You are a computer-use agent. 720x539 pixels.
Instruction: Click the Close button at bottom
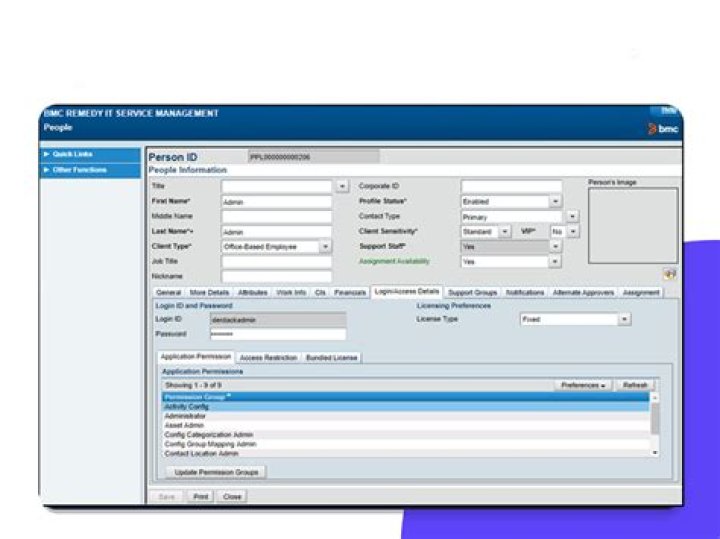pyautogui.click(x=232, y=497)
